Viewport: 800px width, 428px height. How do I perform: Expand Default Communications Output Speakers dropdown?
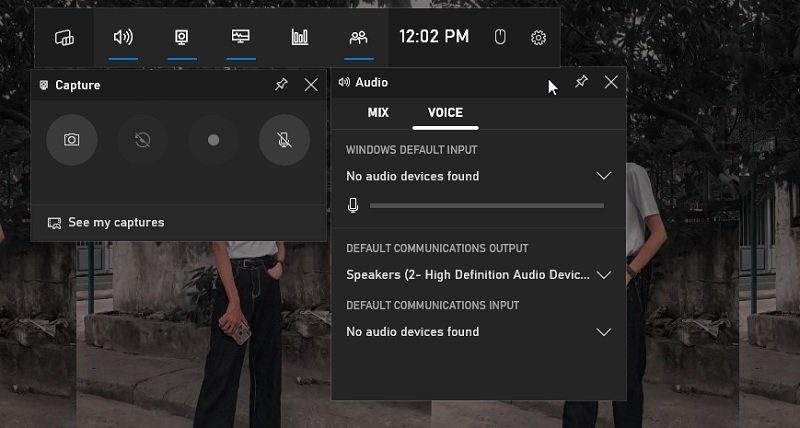(x=603, y=275)
